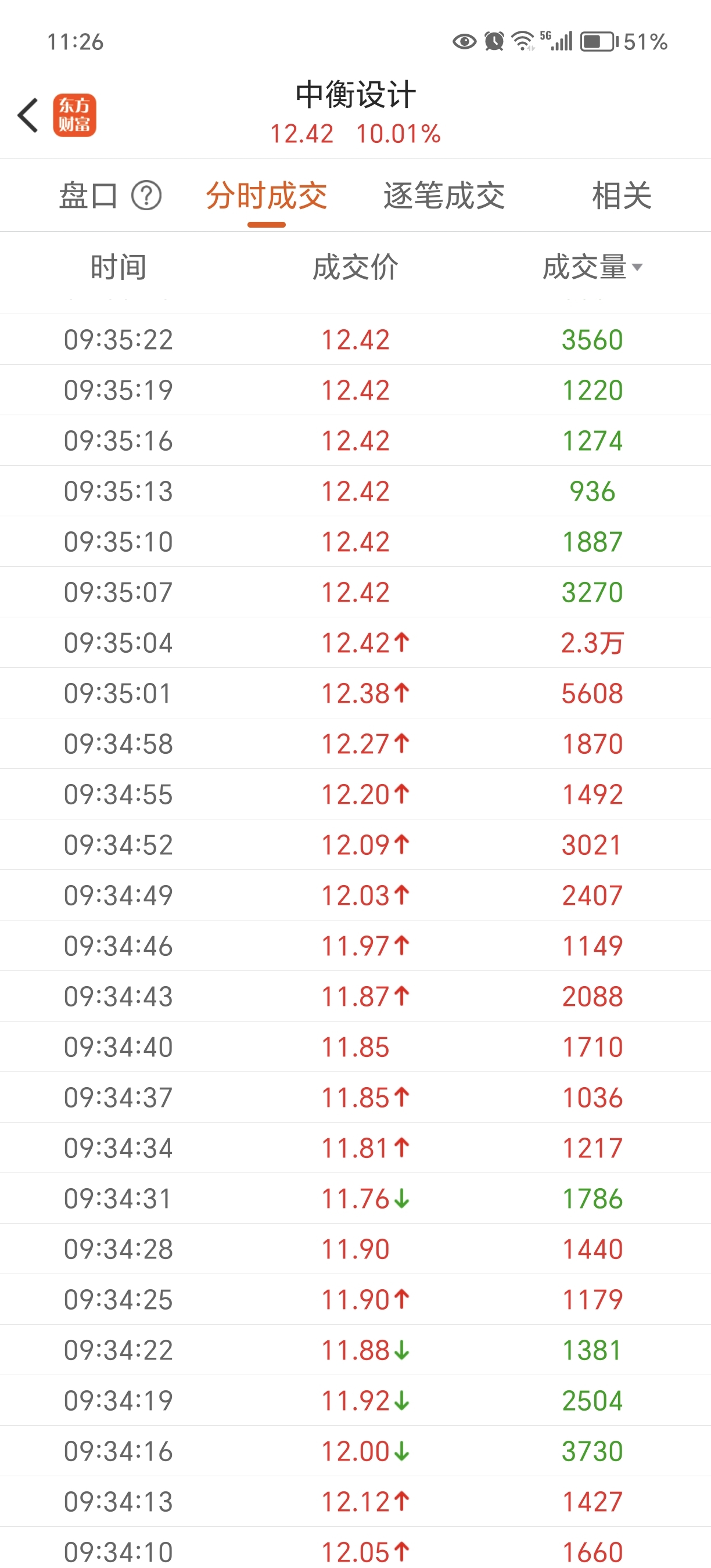Sort by 成交量 dropdown arrow
Viewport: 711px width, 1568px height.
pos(637,267)
